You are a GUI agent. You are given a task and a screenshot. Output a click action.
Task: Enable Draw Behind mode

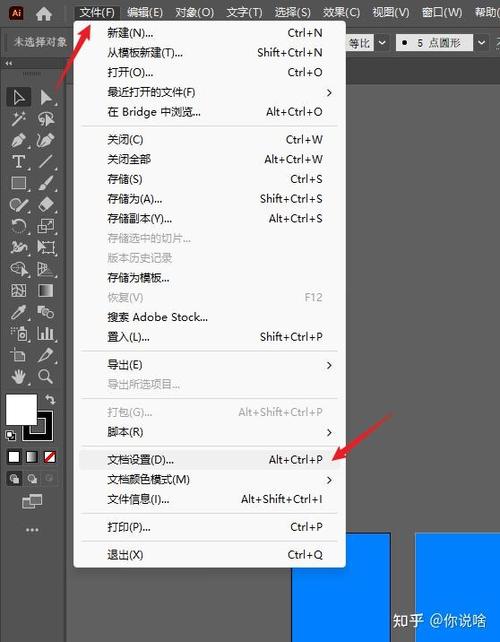pos(32,478)
